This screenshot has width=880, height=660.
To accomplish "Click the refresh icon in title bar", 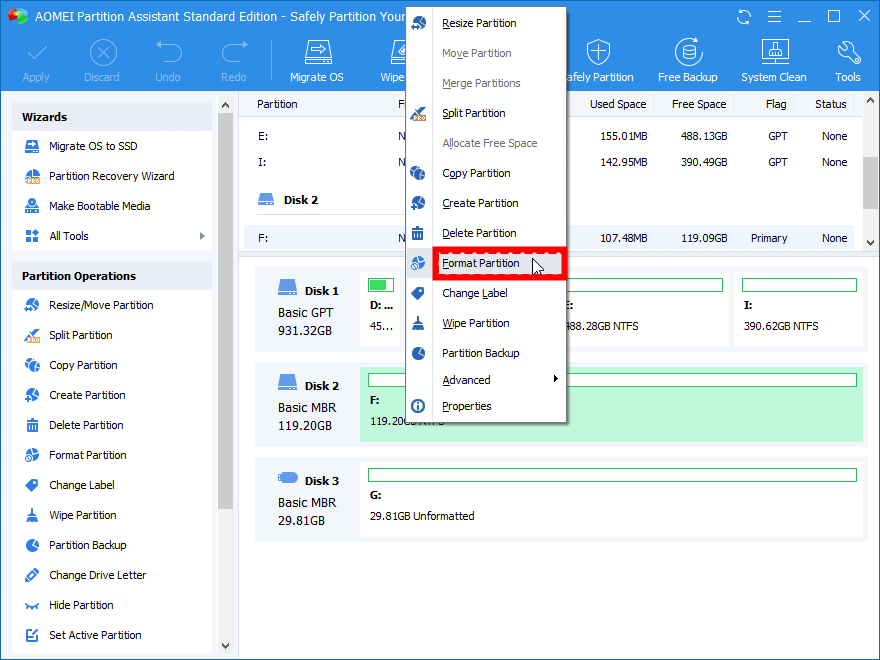I will tap(744, 17).
